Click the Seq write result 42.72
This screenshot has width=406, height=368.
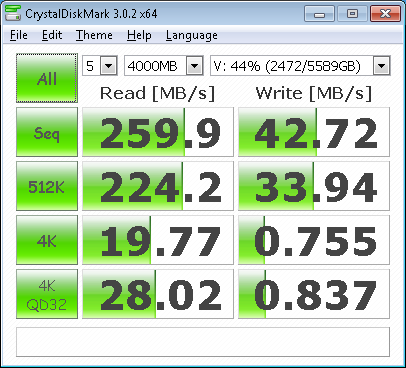pyautogui.click(x=314, y=132)
